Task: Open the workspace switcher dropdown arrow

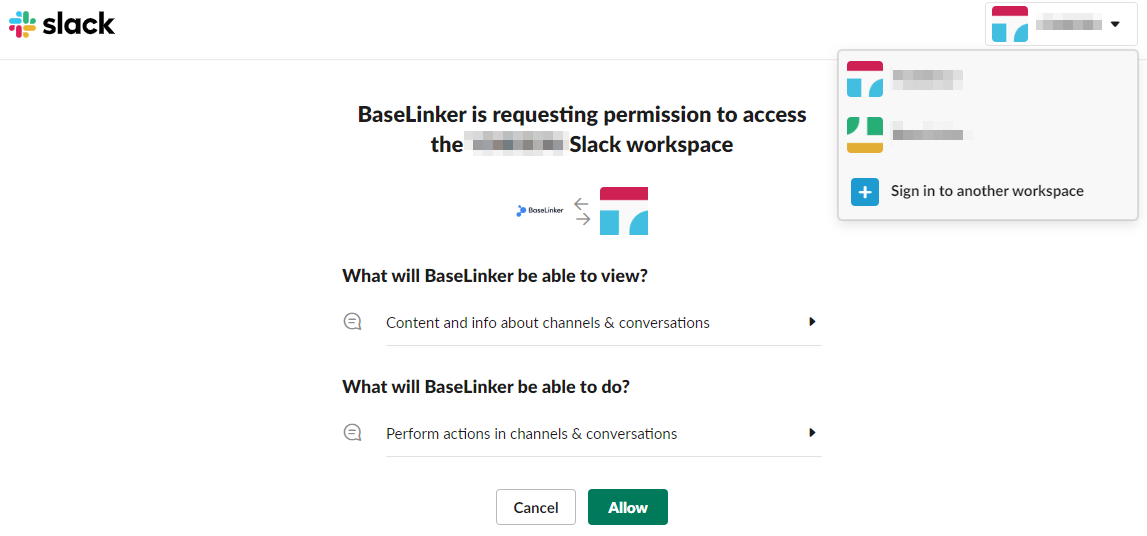Action: [1115, 24]
